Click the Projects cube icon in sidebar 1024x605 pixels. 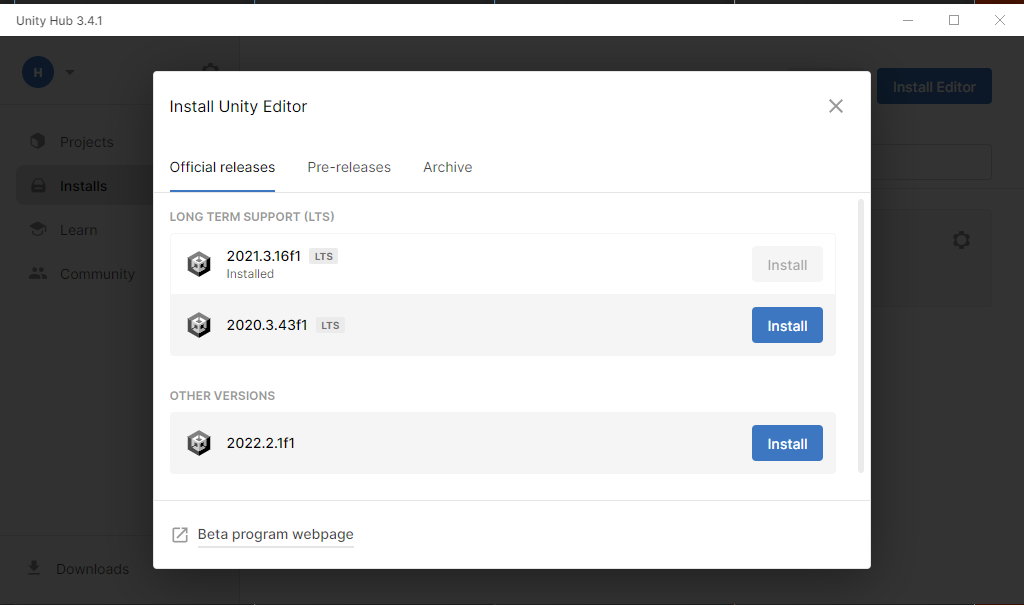tap(38, 141)
